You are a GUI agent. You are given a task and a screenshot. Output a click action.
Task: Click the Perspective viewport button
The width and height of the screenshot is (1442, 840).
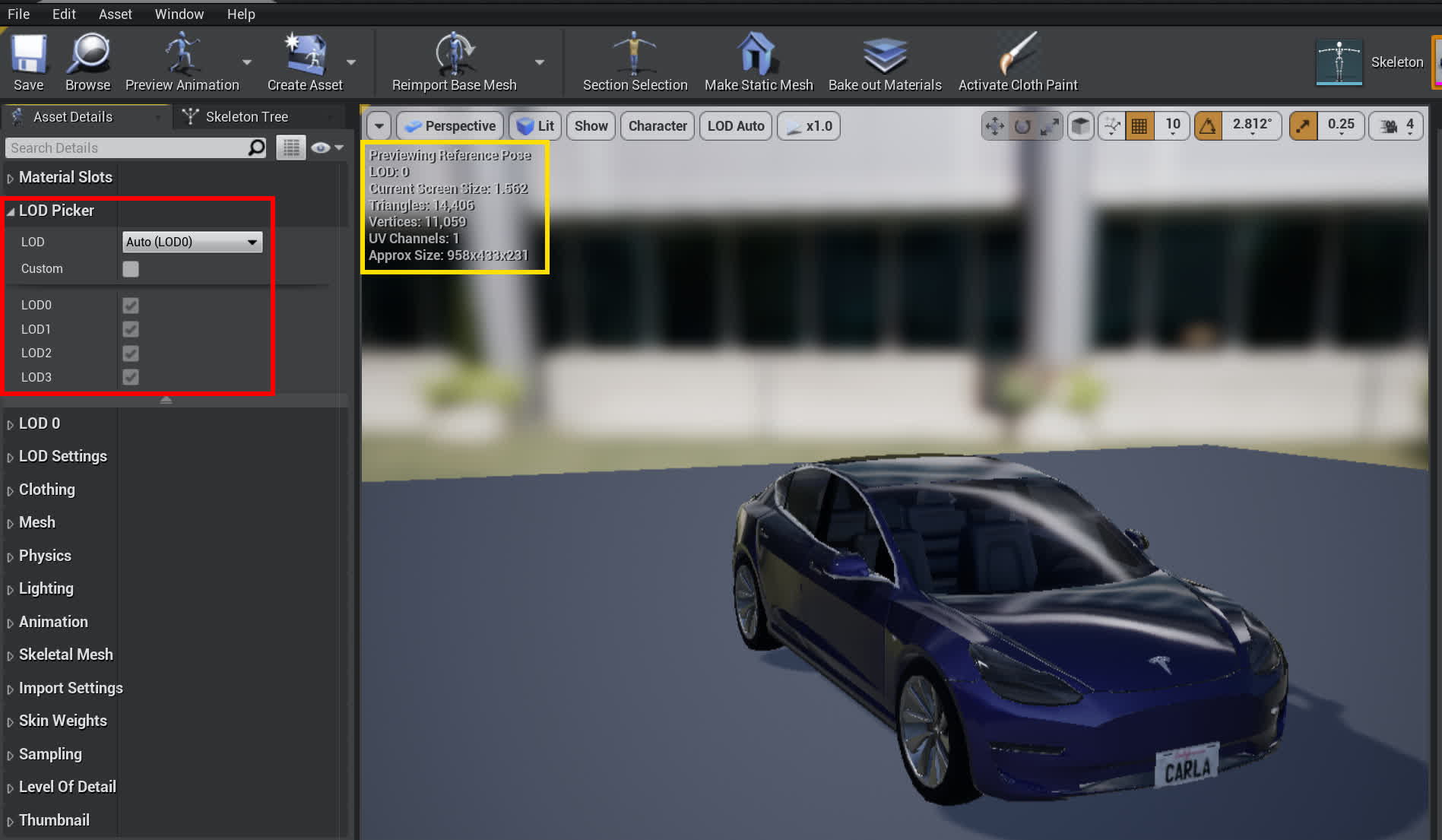451,126
